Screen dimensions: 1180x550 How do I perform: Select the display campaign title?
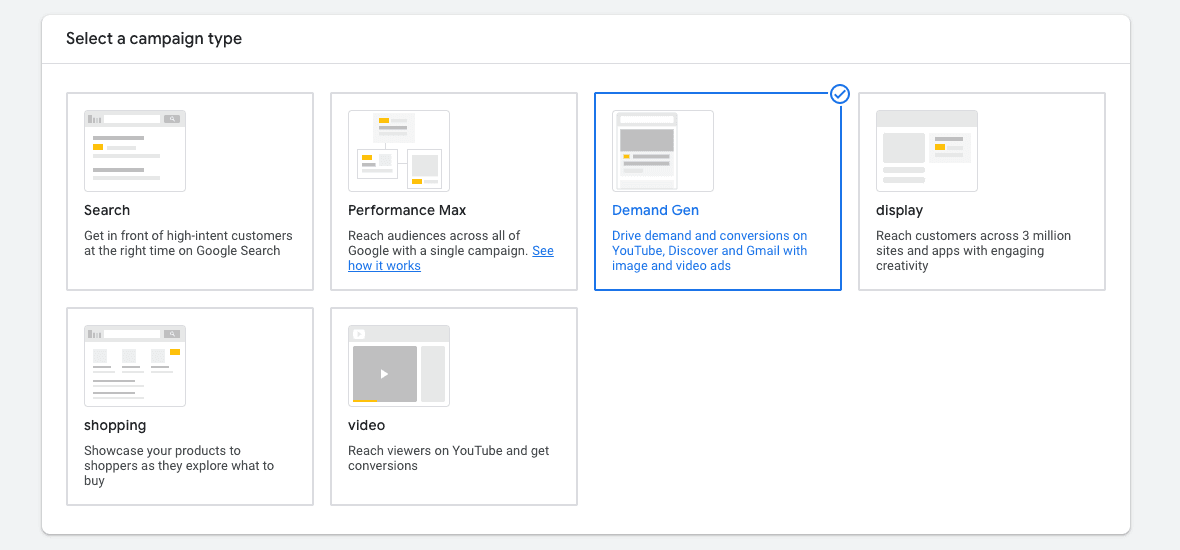[x=899, y=210]
